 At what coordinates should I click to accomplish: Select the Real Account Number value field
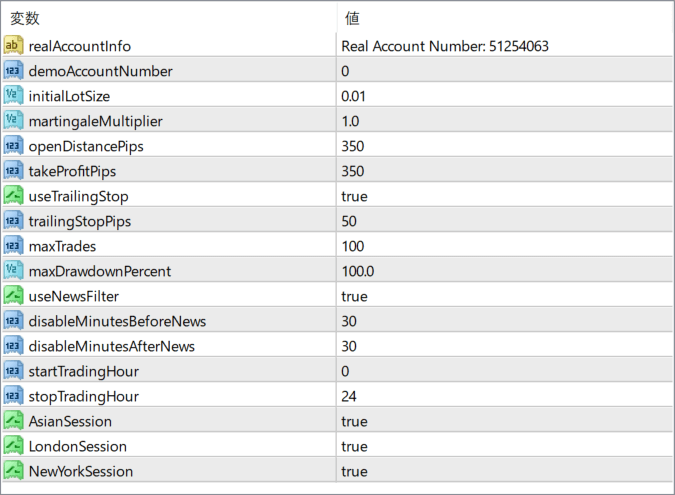click(x=445, y=46)
